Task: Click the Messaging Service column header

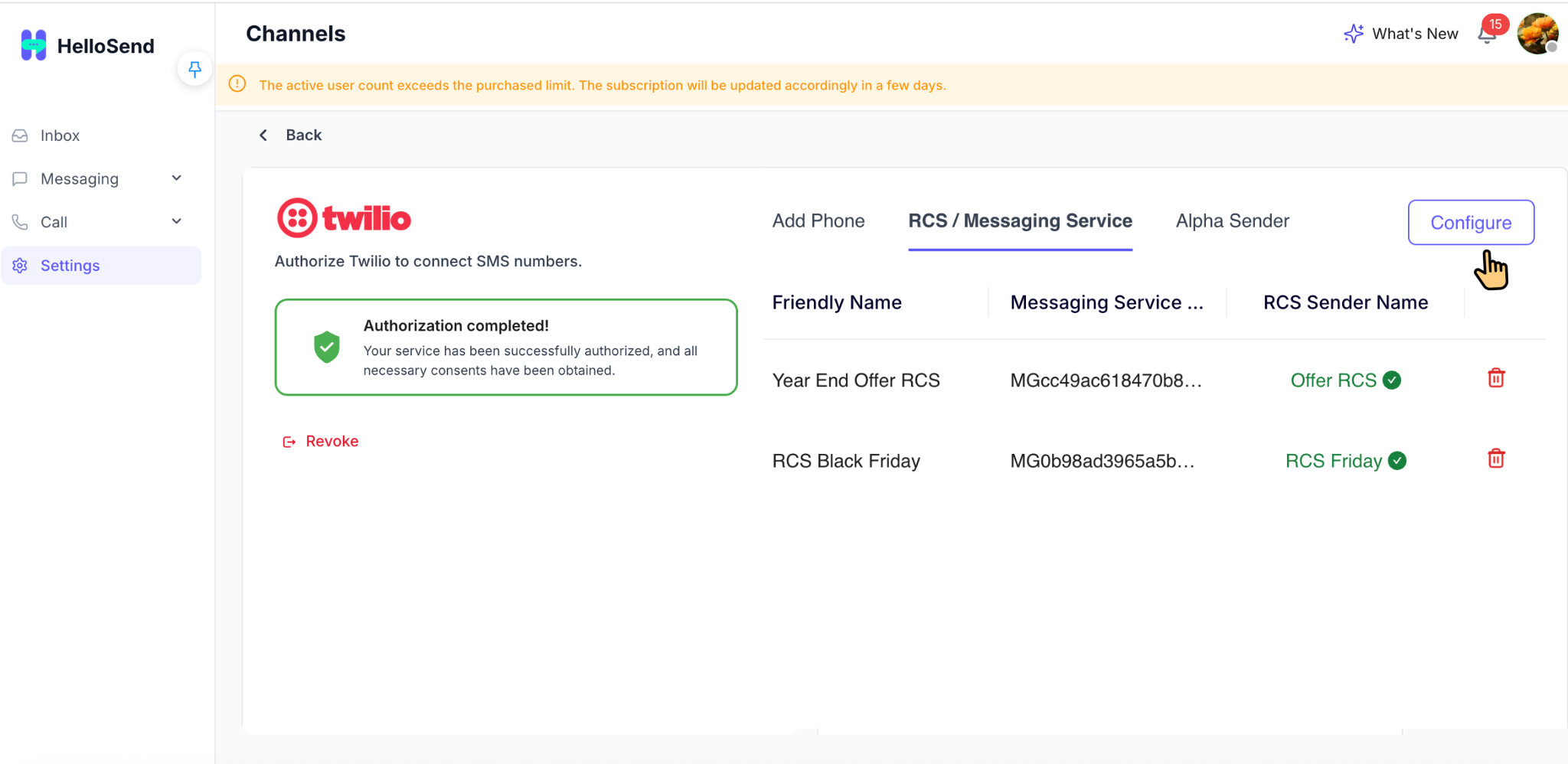Action: click(1106, 302)
